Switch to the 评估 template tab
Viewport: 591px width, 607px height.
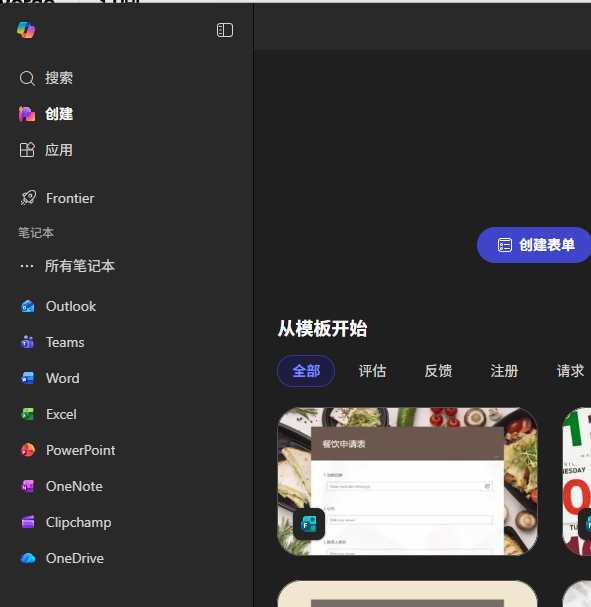point(372,371)
